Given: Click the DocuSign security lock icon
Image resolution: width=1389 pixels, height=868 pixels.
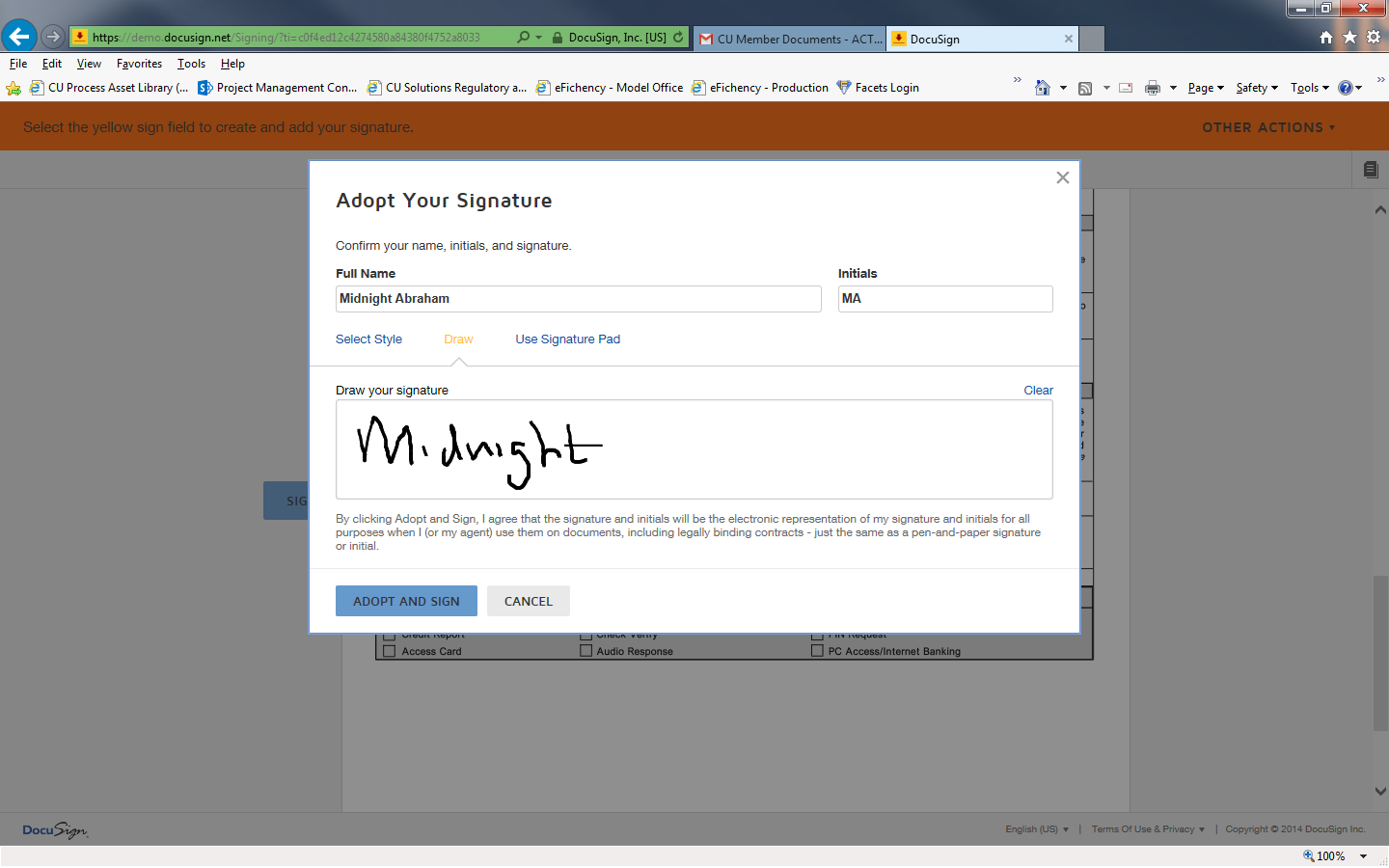Looking at the screenshot, I should (x=558, y=38).
